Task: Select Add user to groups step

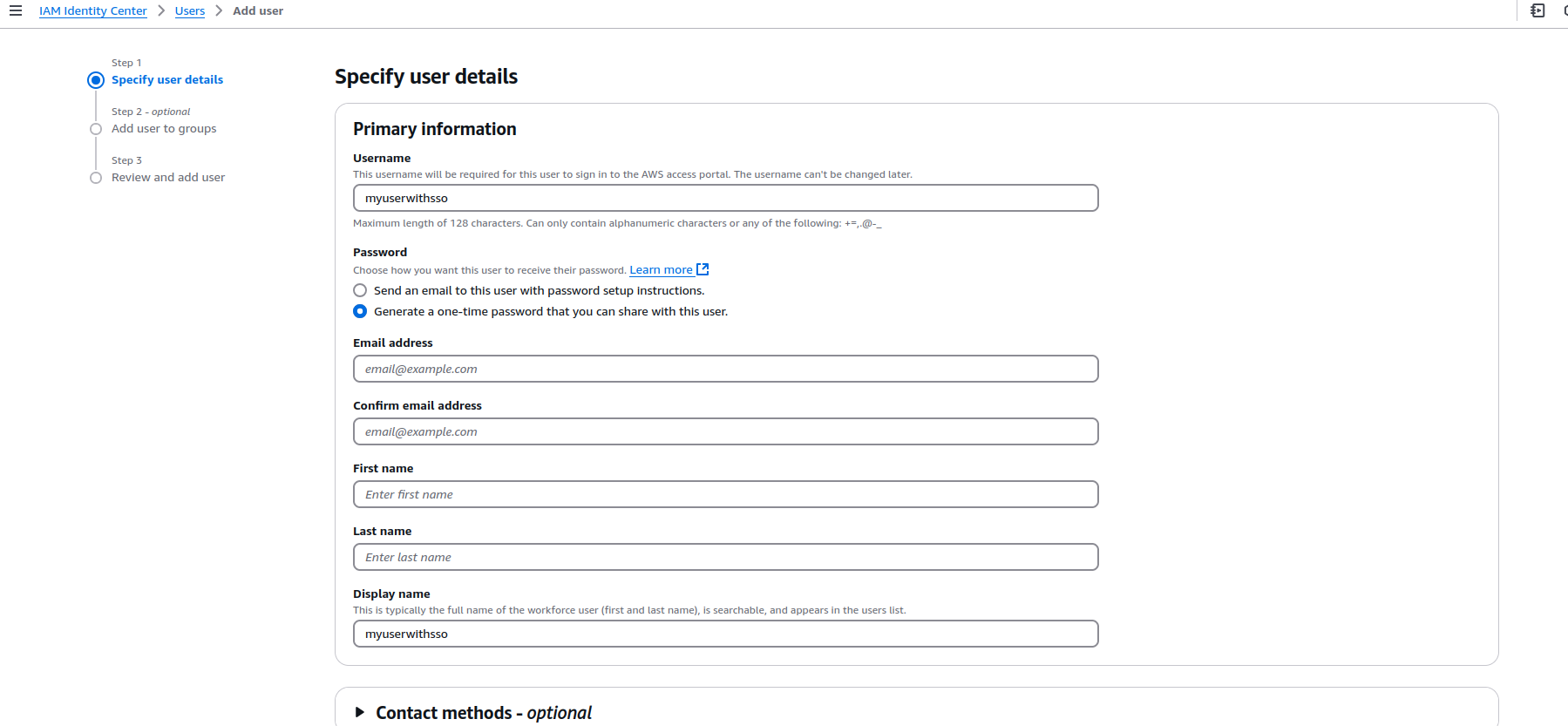Action: point(164,128)
